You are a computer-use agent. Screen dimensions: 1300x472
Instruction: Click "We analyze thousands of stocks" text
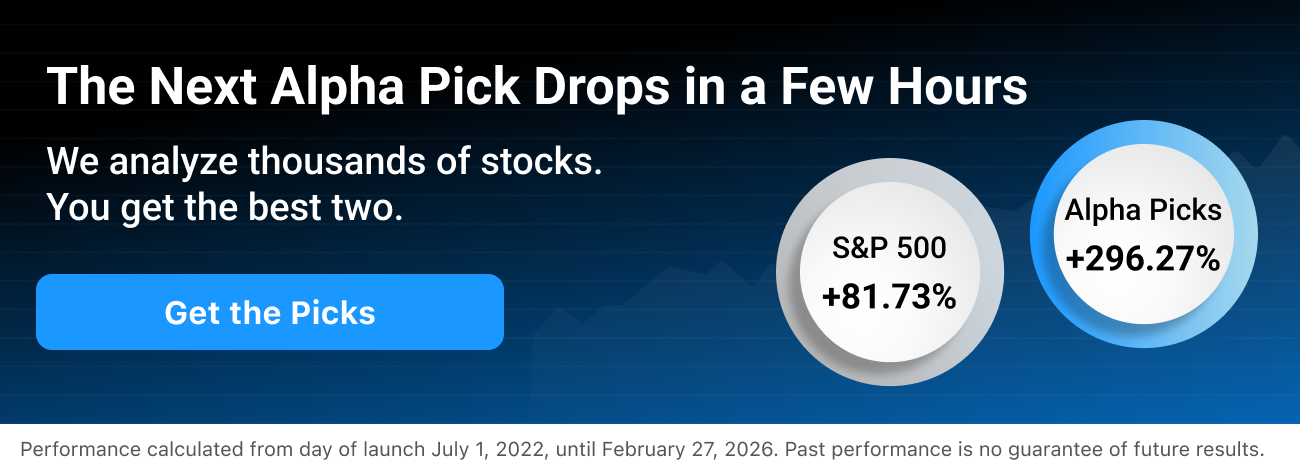pos(324,161)
